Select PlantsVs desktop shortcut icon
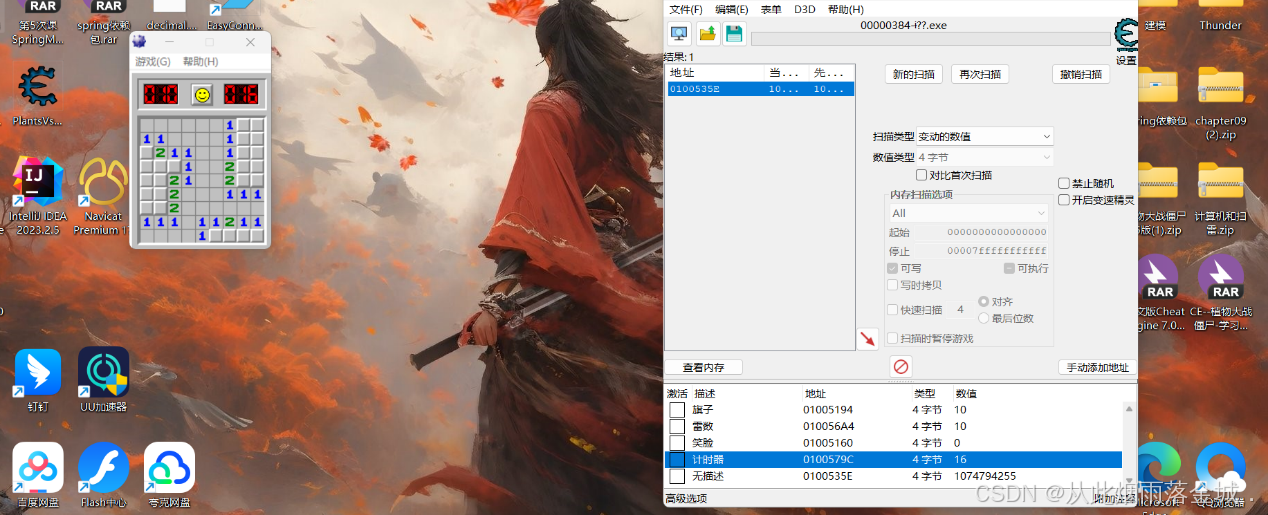The width and height of the screenshot is (1268, 515). click(x=38, y=96)
